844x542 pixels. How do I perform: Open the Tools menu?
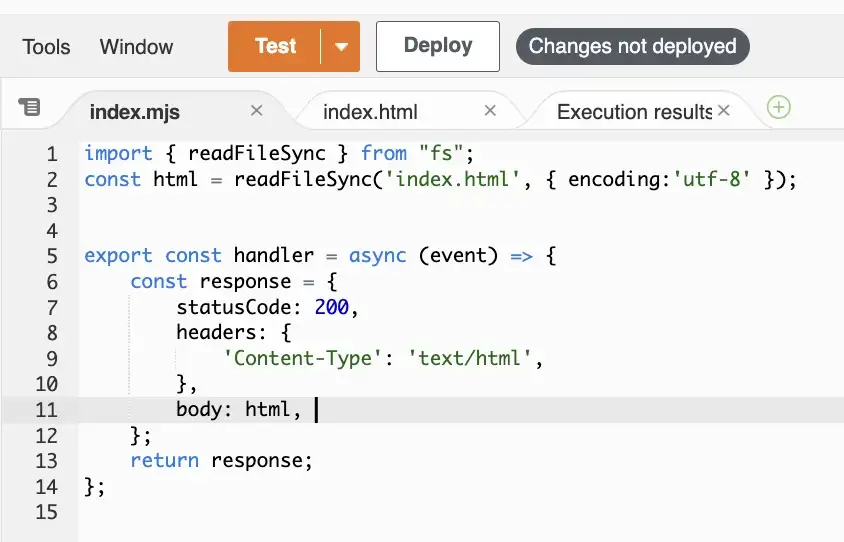[46, 47]
